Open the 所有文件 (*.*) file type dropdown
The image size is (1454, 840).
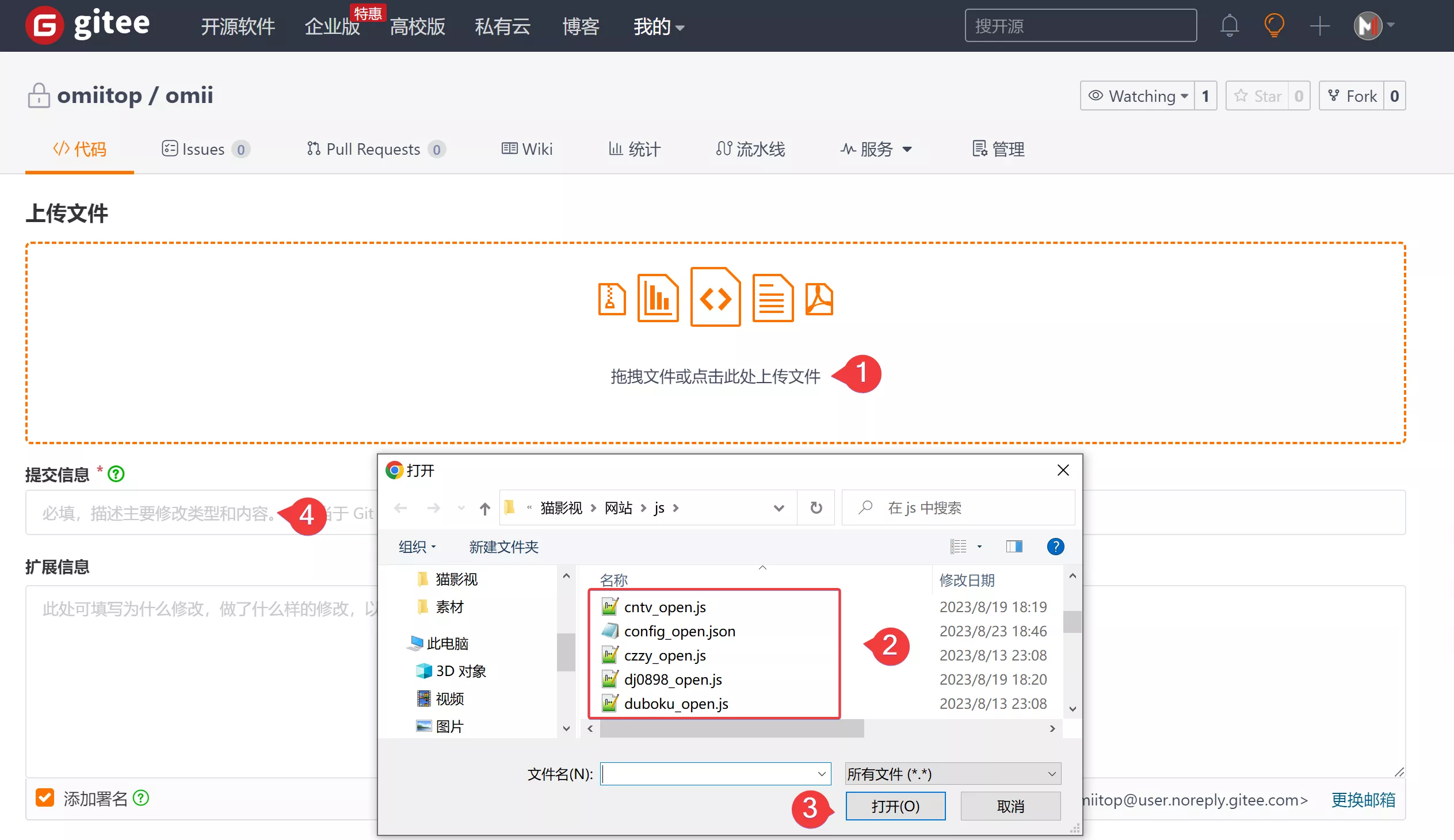pyautogui.click(x=952, y=774)
